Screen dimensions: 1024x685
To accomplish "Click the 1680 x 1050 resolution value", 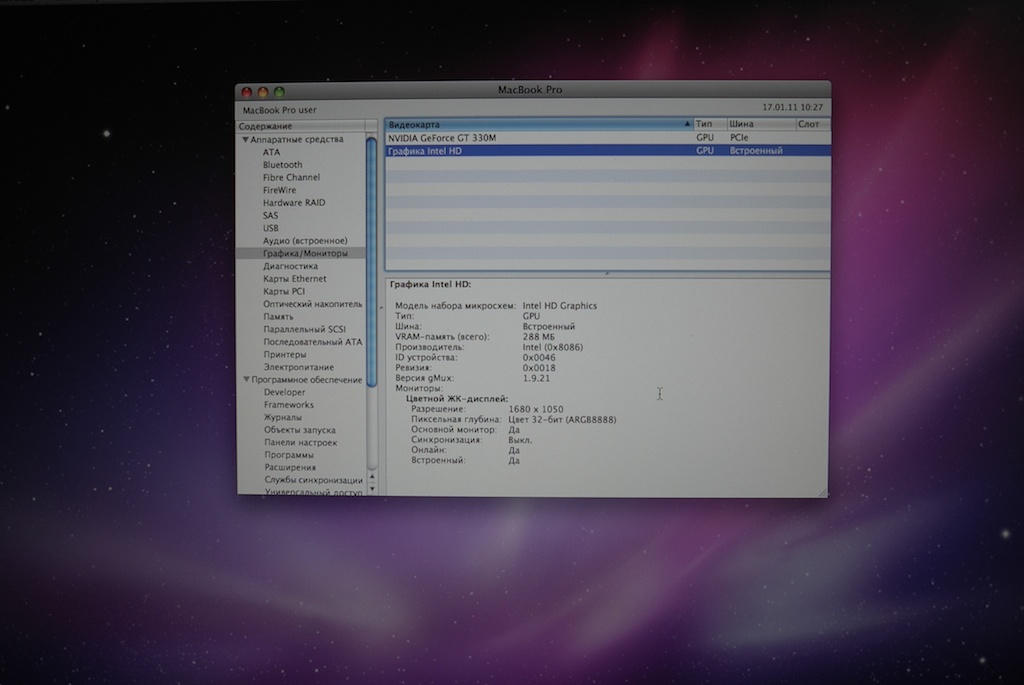I will 536,409.
